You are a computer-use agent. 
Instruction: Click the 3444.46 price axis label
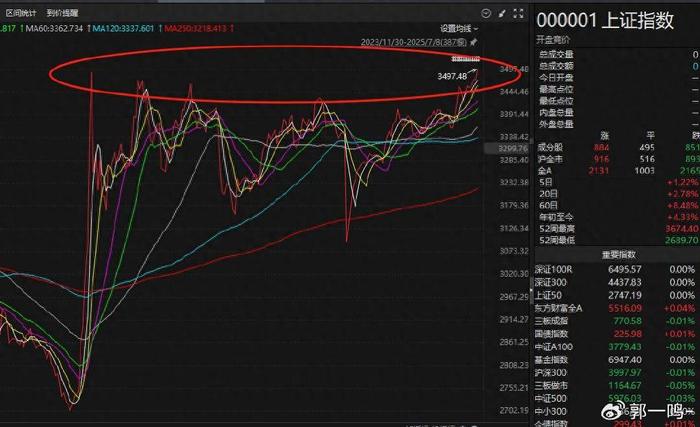pos(514,92)
